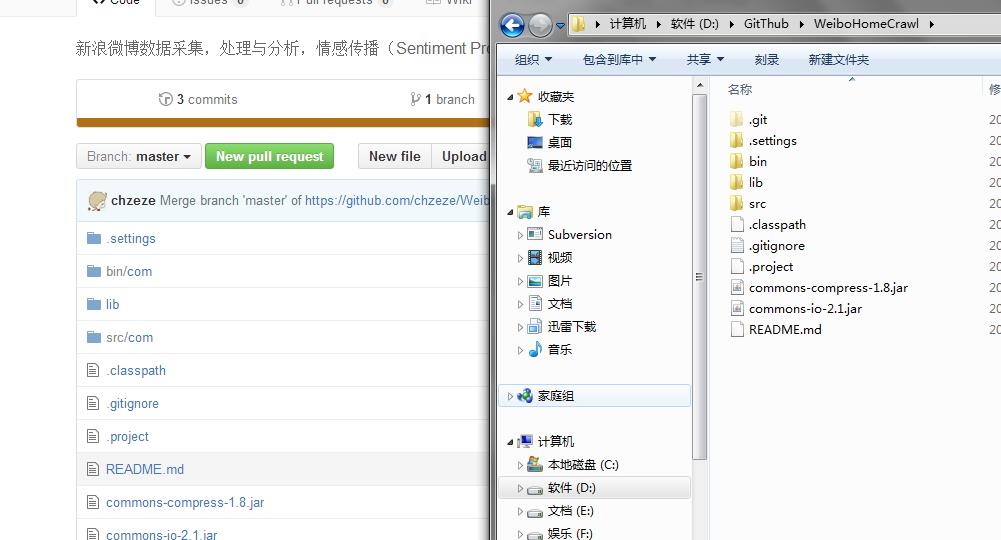The width and height of the screenshot is (1001, 540).
Task: Click 新建文件夹 in the Explorer toolbar
Action: [x=839, y=59]
